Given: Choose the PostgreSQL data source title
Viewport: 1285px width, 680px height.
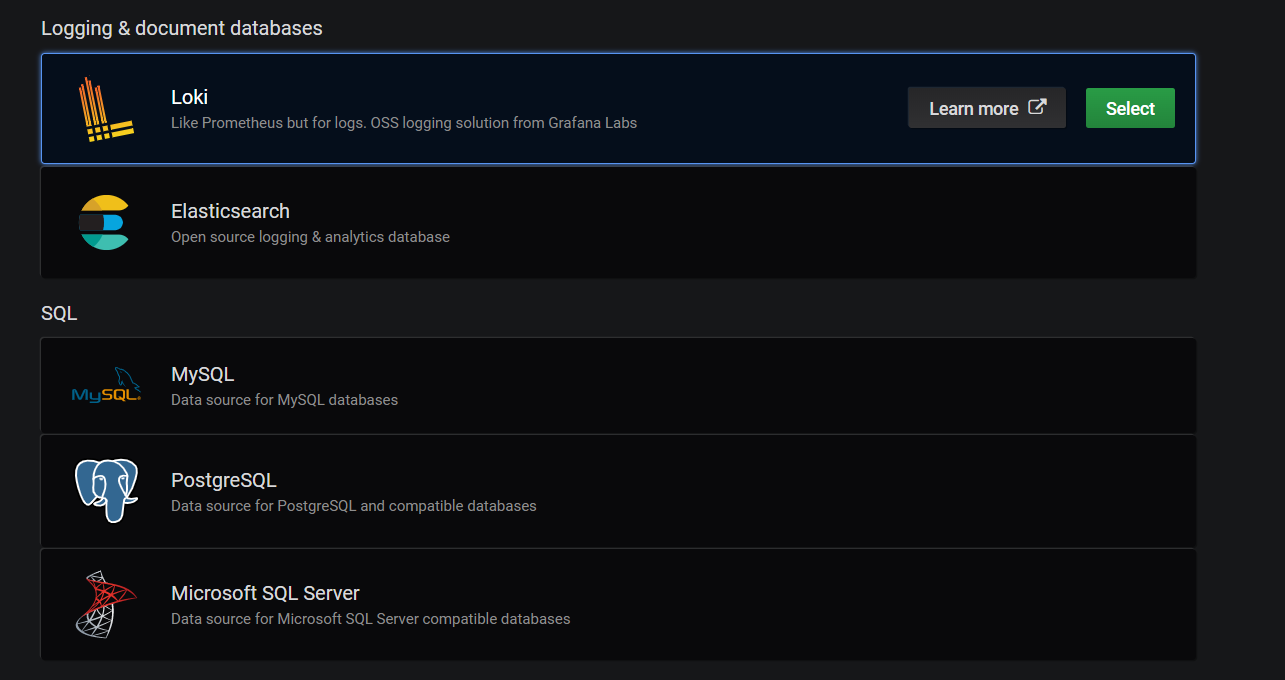Looking at the screenshot, I should [x=224, y=480].
